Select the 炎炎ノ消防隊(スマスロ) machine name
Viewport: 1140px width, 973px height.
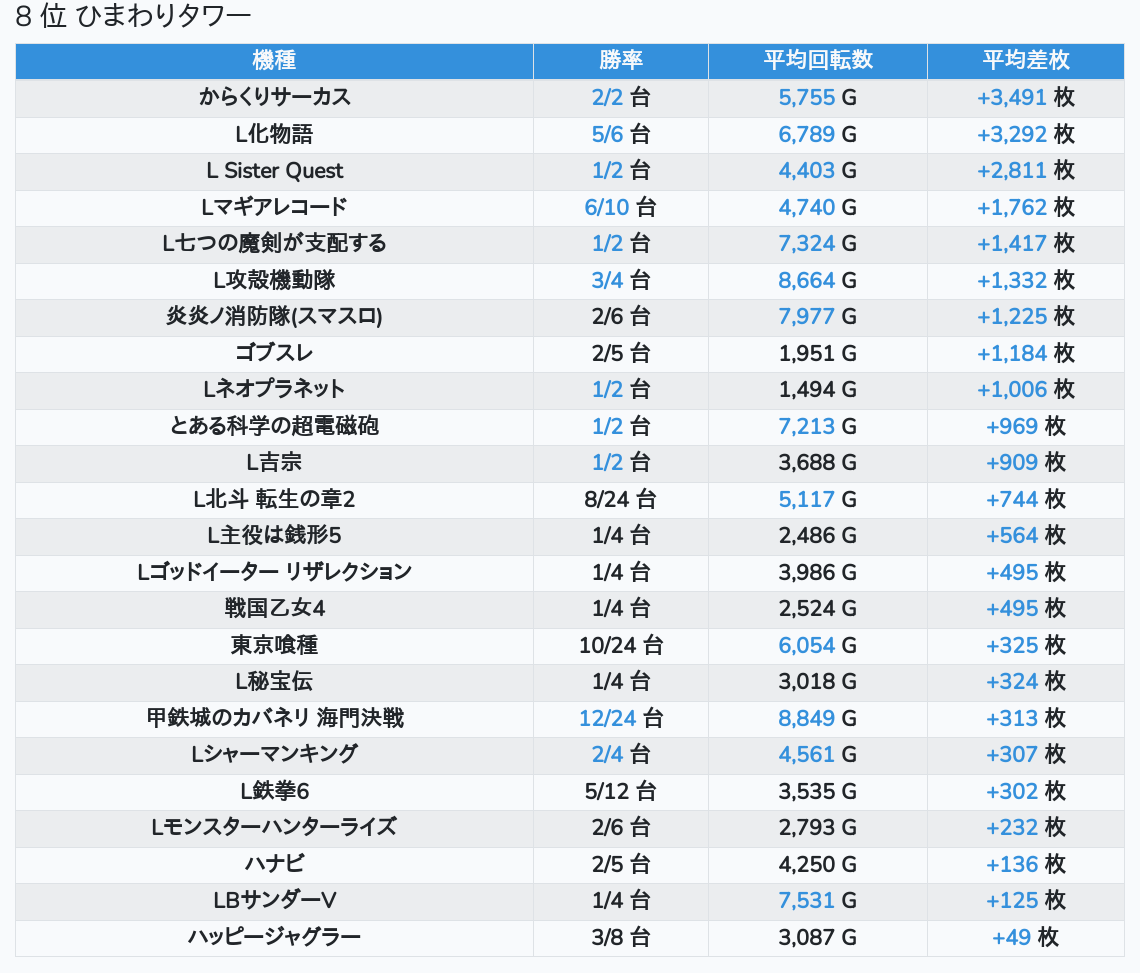274,316
